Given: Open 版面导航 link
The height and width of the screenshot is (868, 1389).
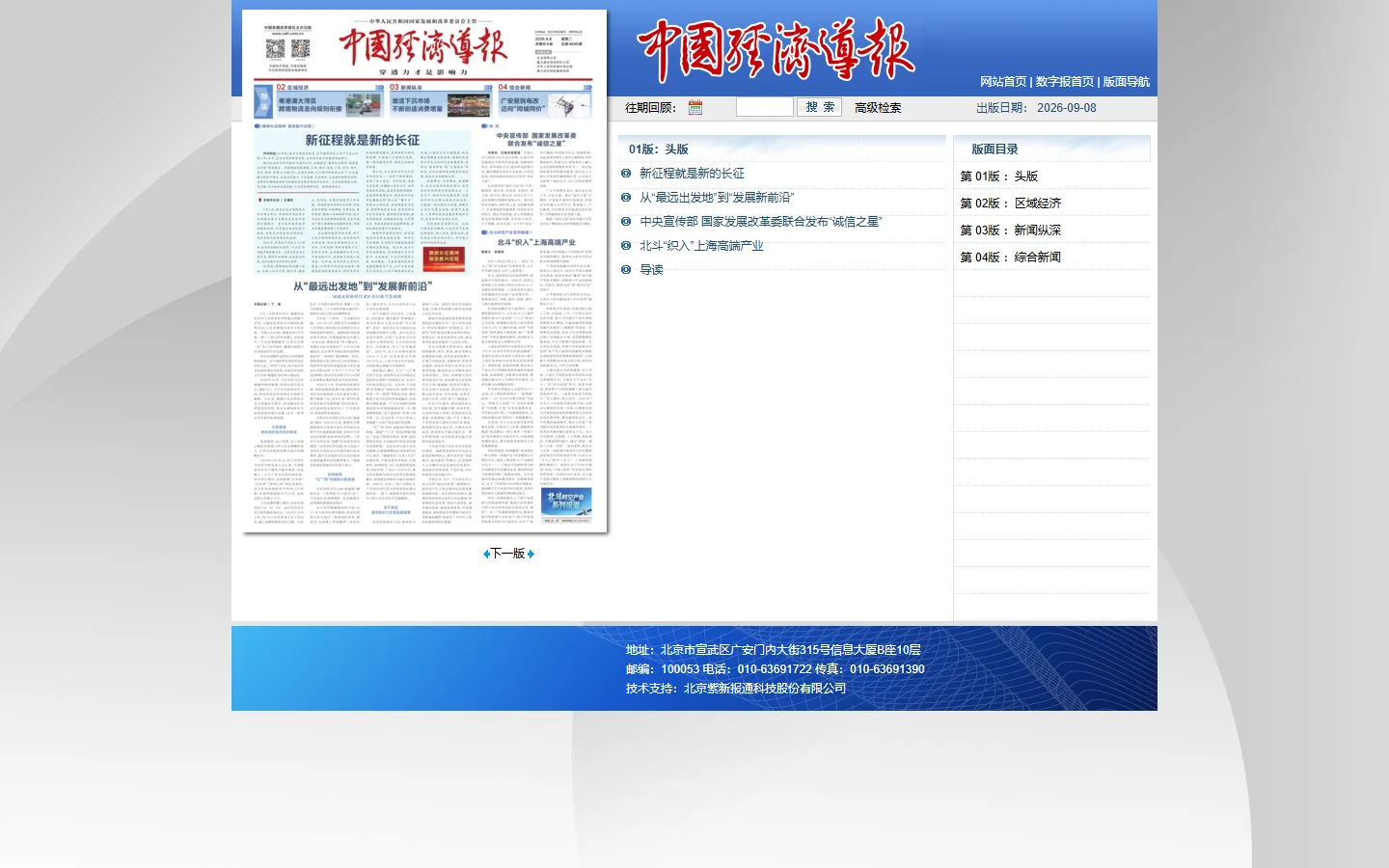Looking at the screenshot, I should tap(1127, 82).
